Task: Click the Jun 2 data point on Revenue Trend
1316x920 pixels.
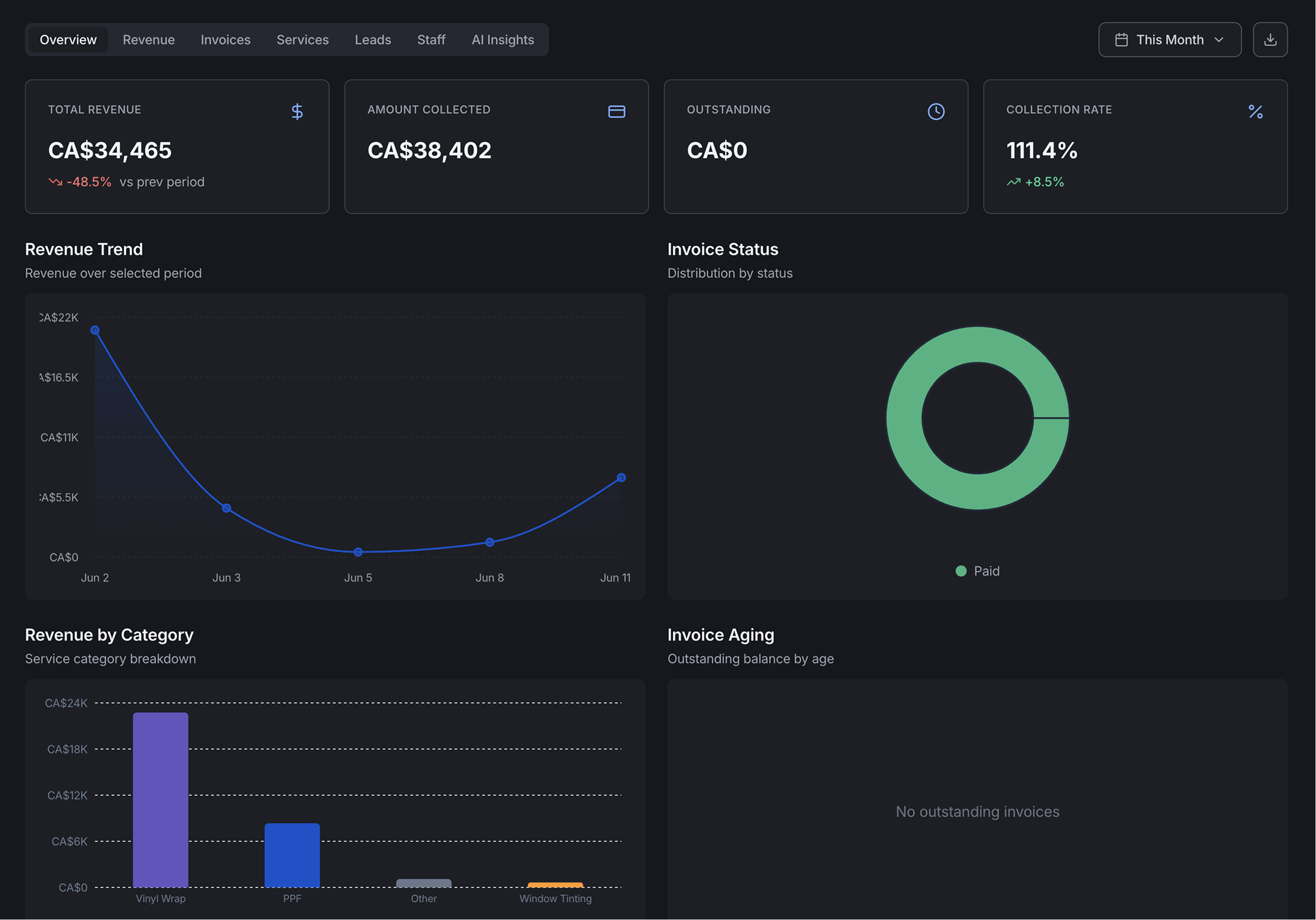Action: pyautogui.click(x=95, y=330)
